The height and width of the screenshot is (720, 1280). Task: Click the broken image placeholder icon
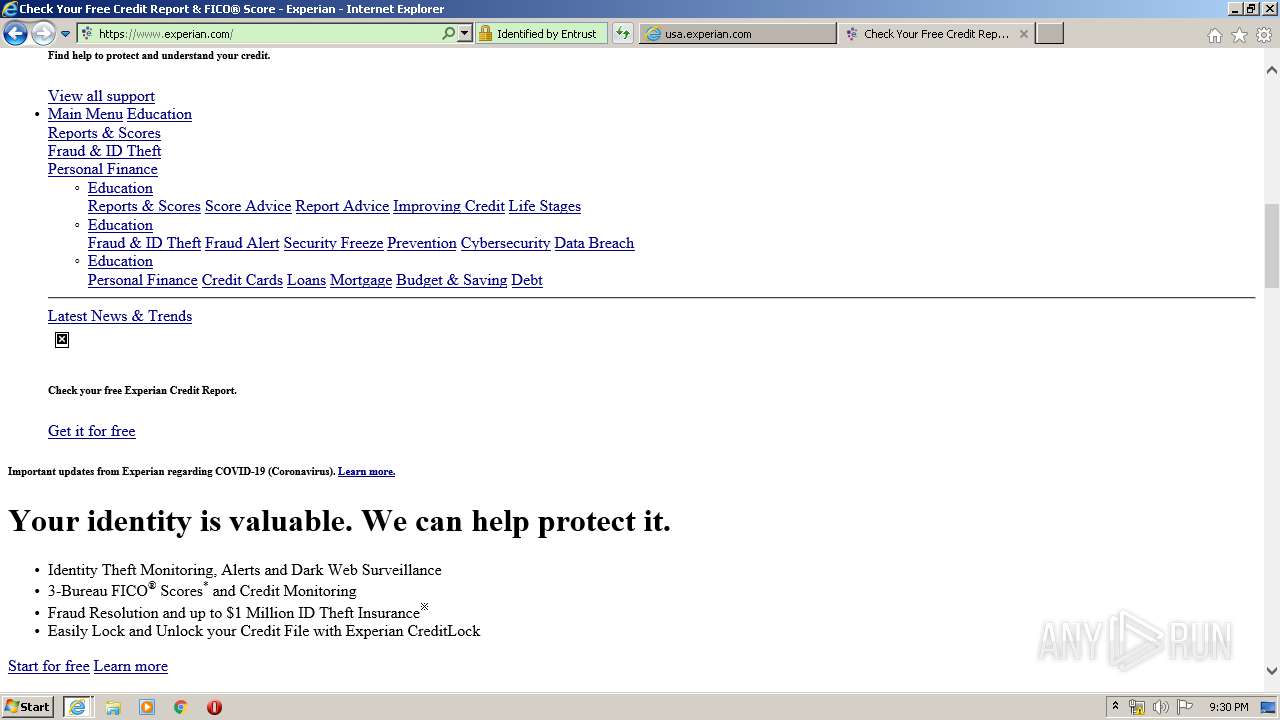(62, 340)
